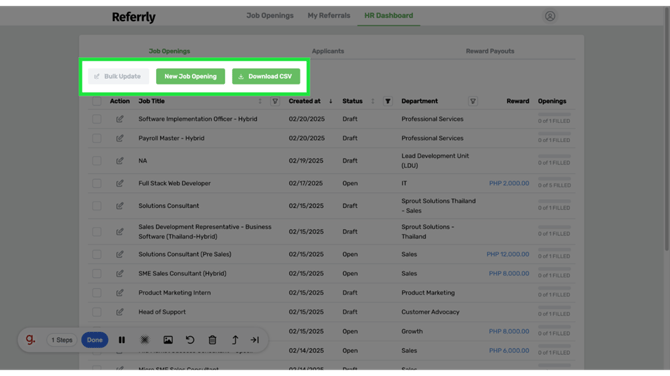The height and width of the screenshot is (376, 670).
Task: Click the undo arrow in recorder toolbar
Action: pyautogui.click(x=190, y=340)
